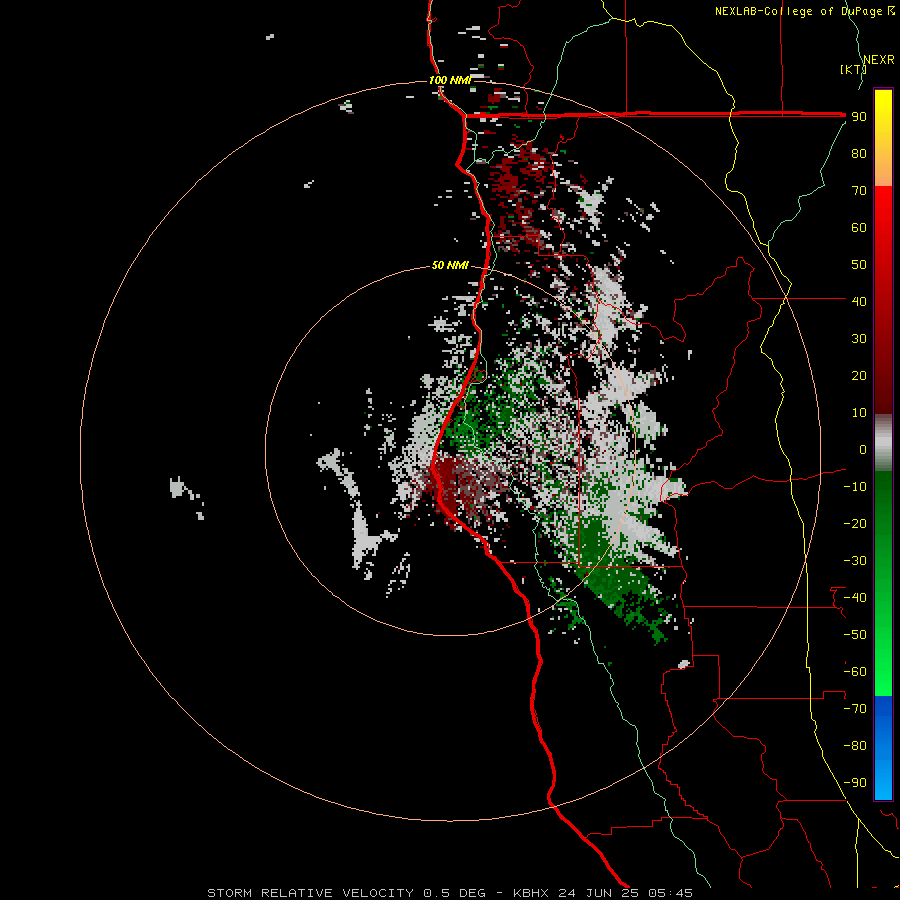The image size is (900, 900).
Task: Click the 50 value on the velocity scale
Action: [x=859, y=265]
